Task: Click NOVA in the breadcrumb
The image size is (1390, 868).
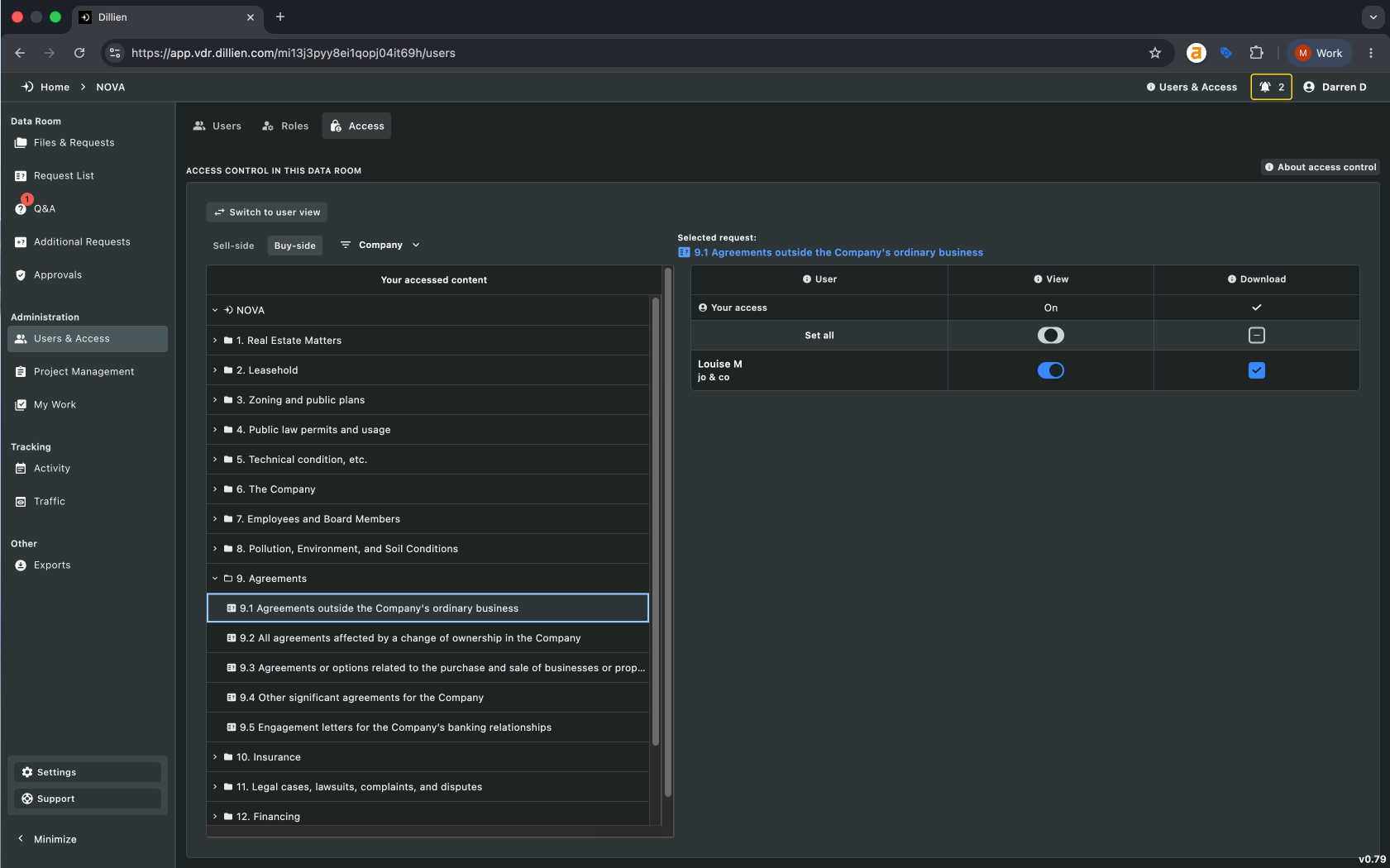Action: click(x=111, y=87)
